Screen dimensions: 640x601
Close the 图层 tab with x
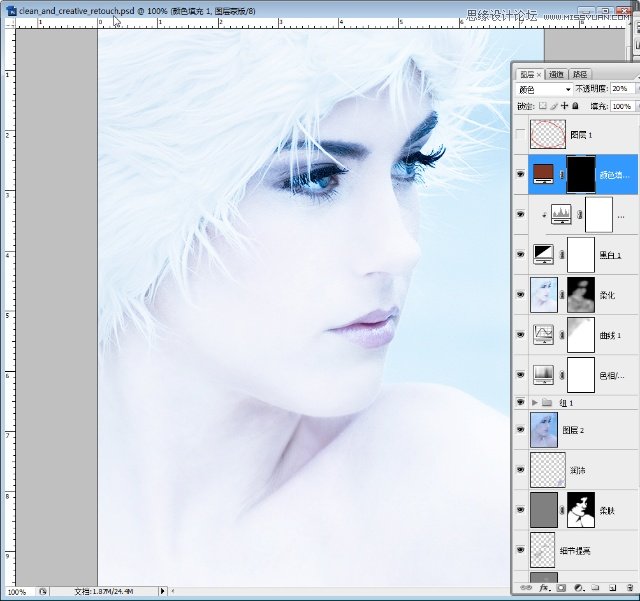[539, 75]
